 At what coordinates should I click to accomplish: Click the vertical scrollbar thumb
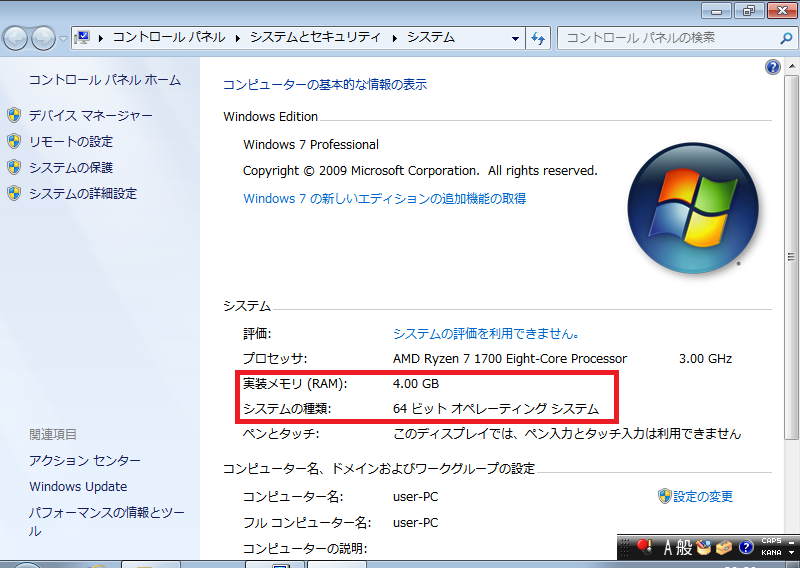point(791,257)
